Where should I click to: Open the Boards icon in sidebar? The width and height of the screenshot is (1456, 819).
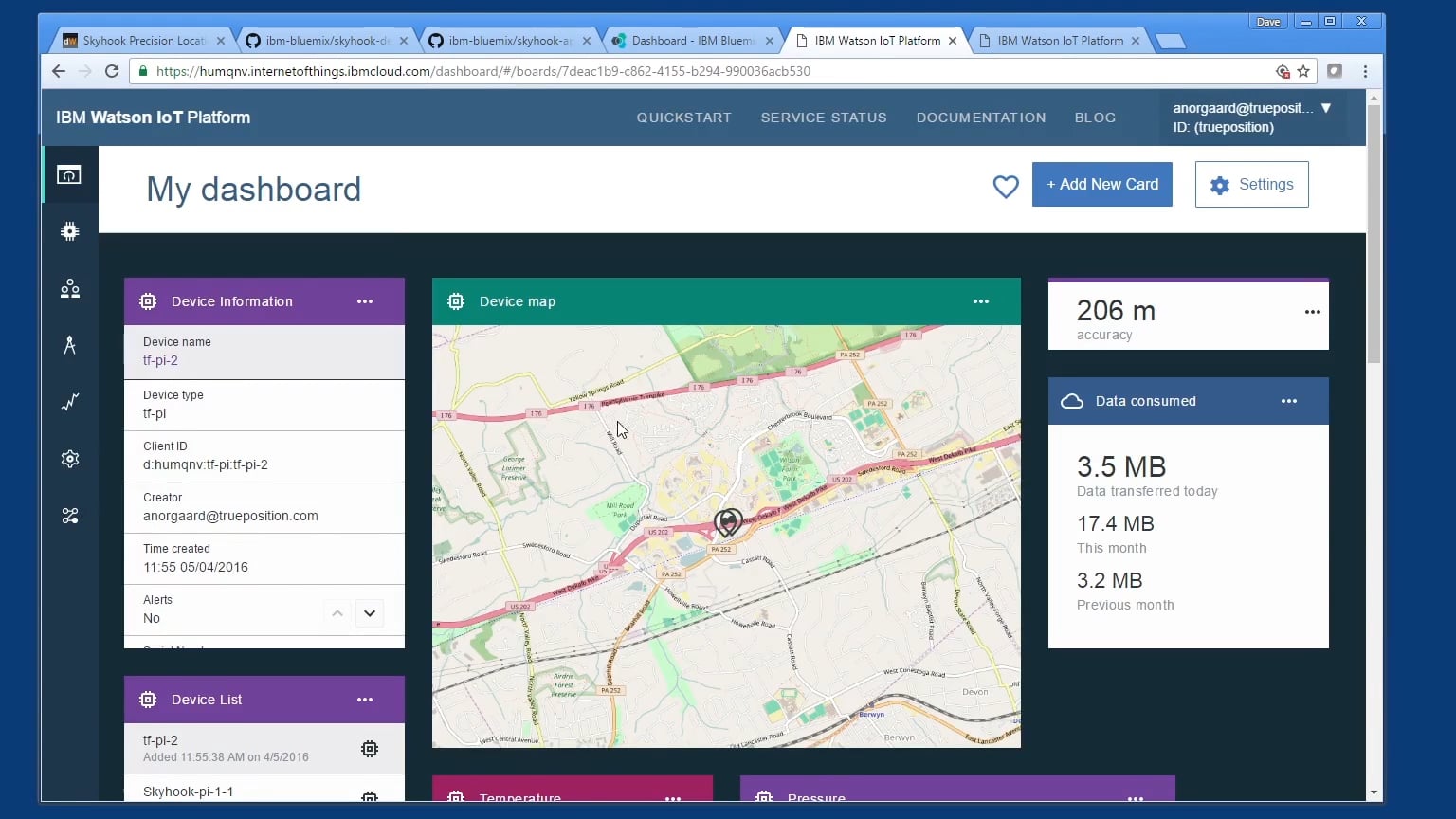(69, 174)
